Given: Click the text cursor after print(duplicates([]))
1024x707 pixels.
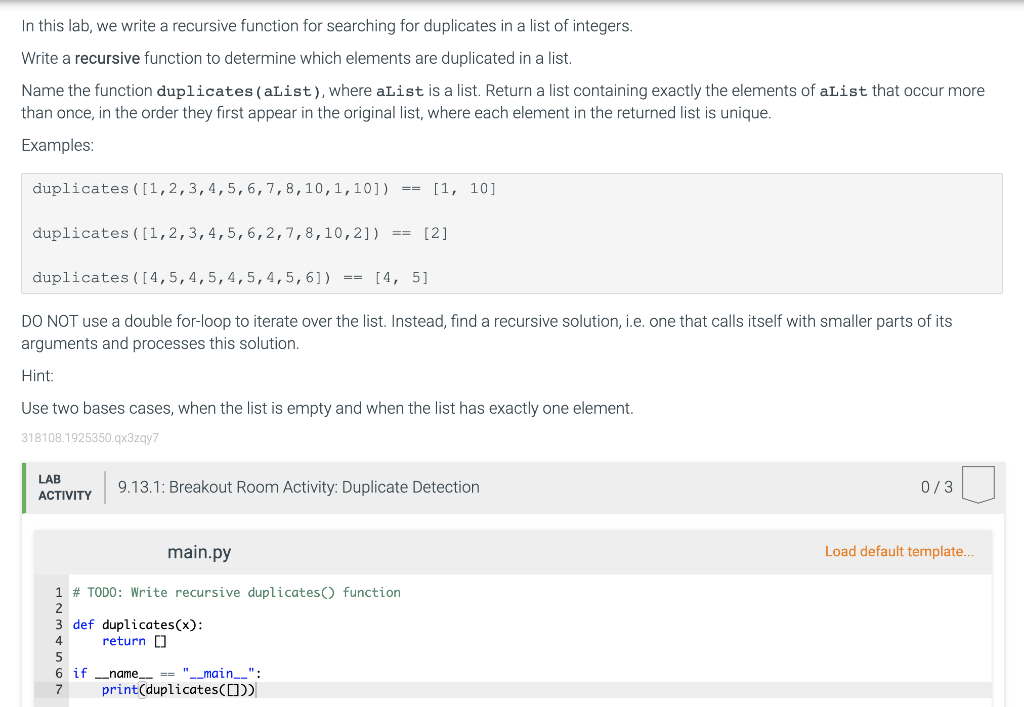Looking at the screenshot, I should (x=257, y=689).
